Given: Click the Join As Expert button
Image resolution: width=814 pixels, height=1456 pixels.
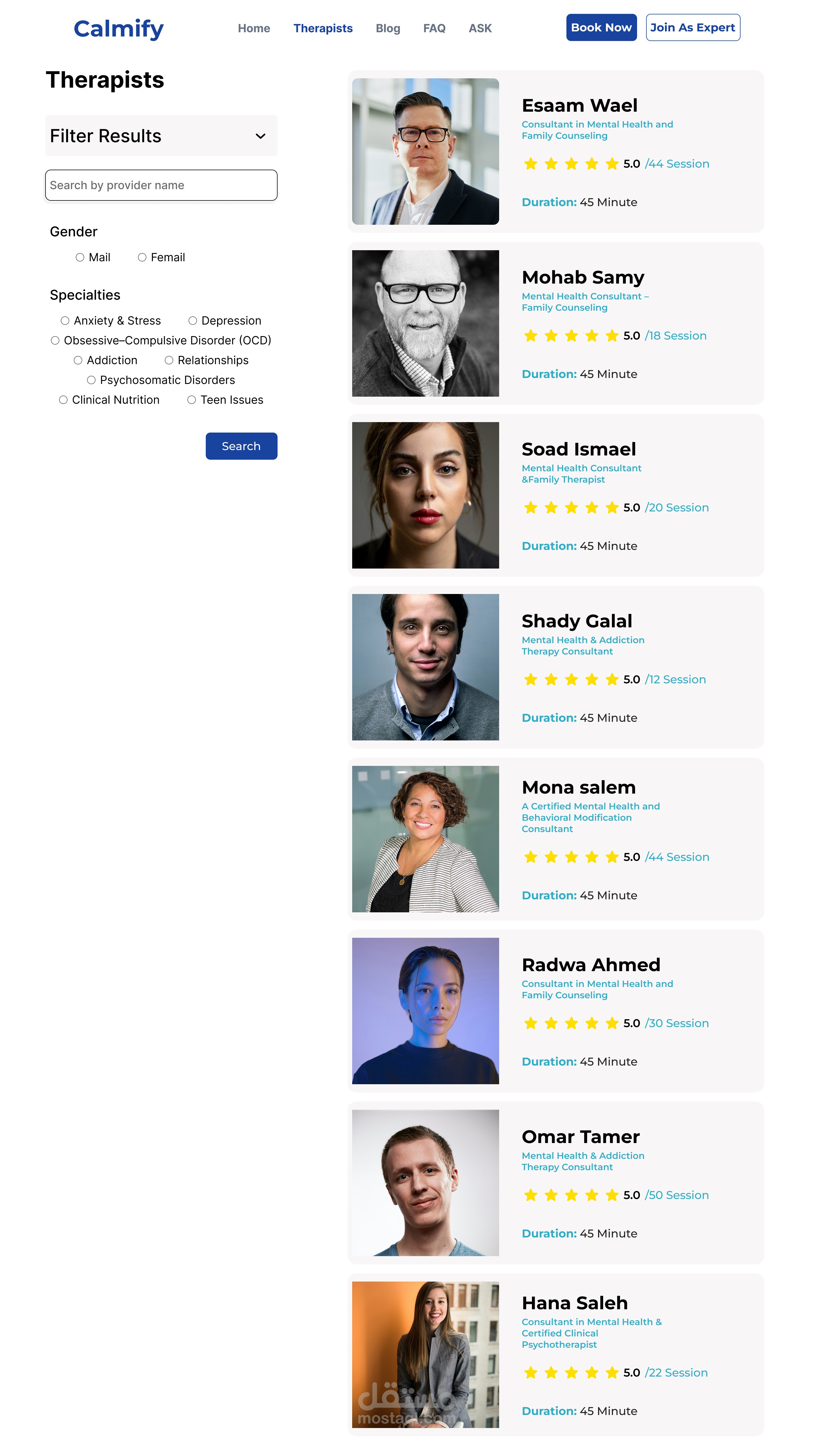Looking at the screenshot, I should [x=692, y=28].
